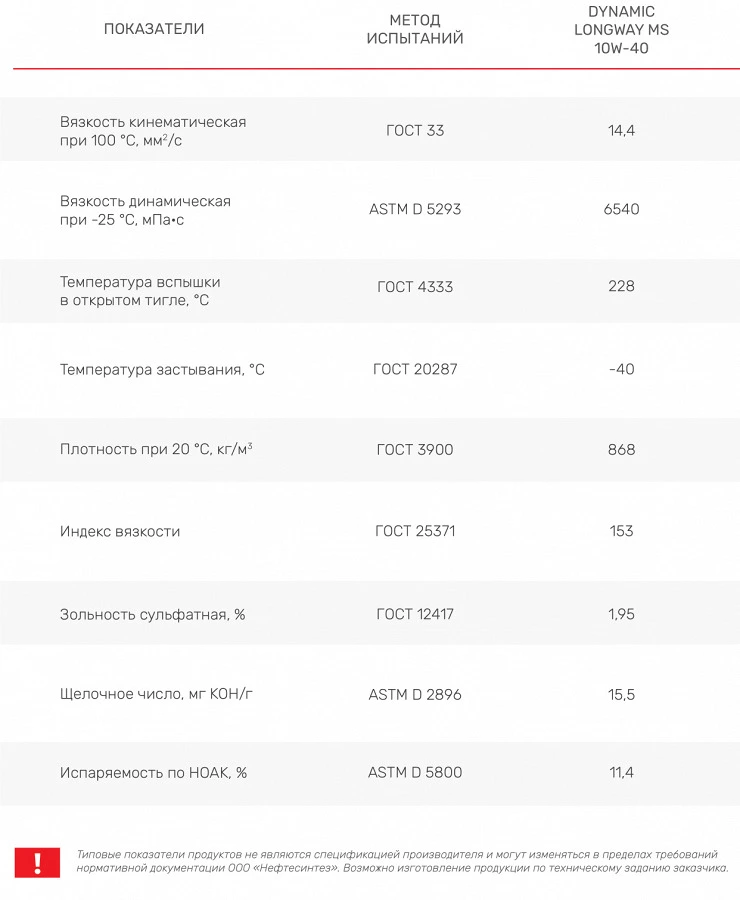The width and height of the screenshot is (740, 900).
Task: Click the disclaimer text about Нефтесинтез
Action: coord(402,861)
